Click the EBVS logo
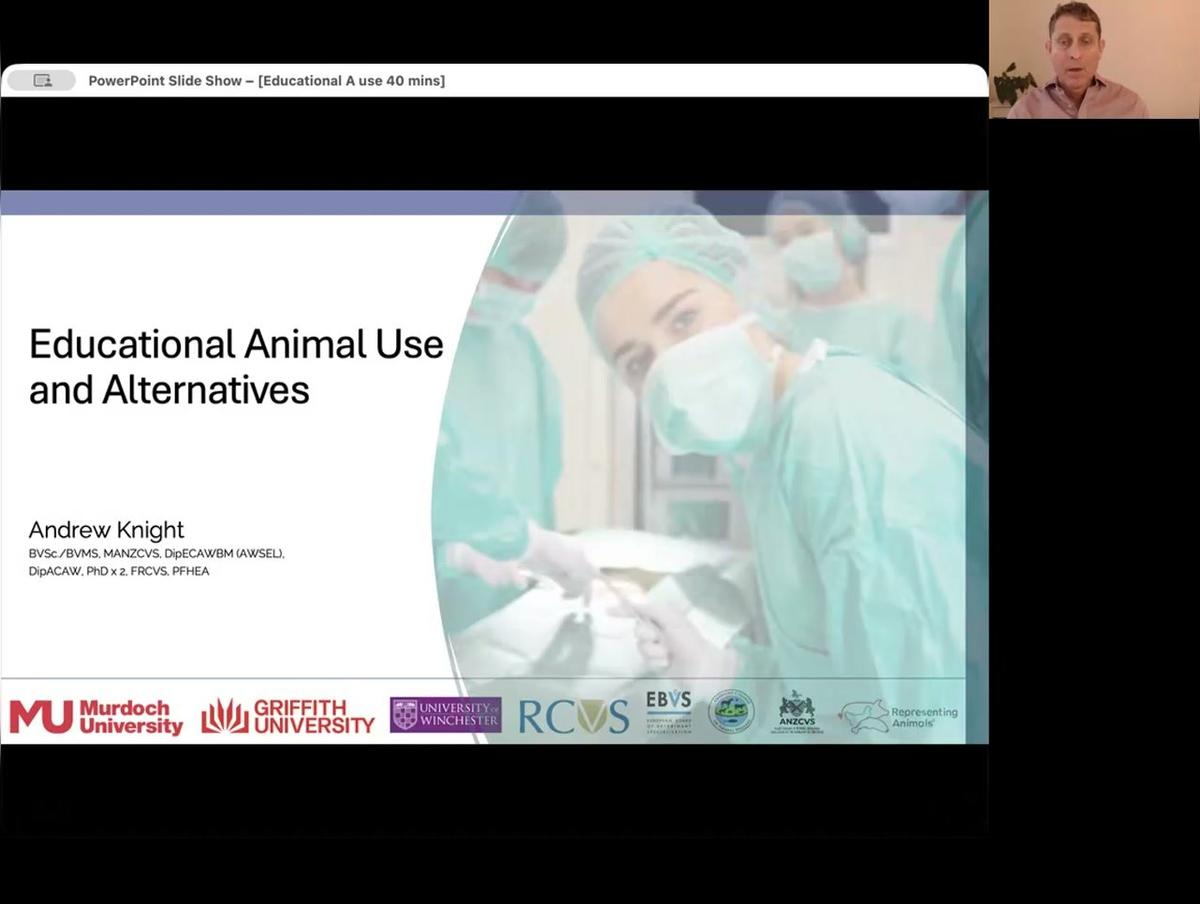1200x904 pixels. [669, 712]
